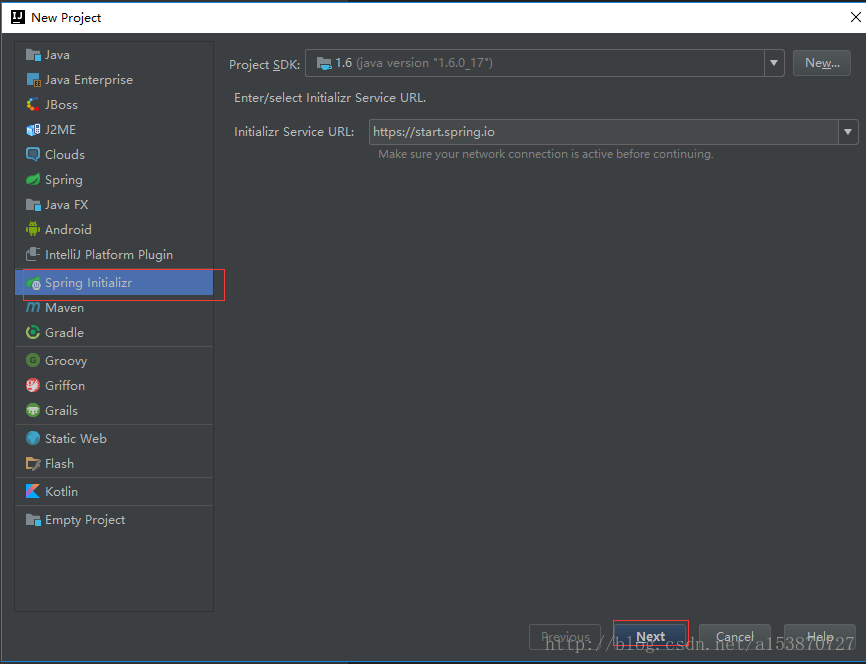Screen dimensions: 866x664
Task: Select Android project type
Action: [x=114, y=229]
